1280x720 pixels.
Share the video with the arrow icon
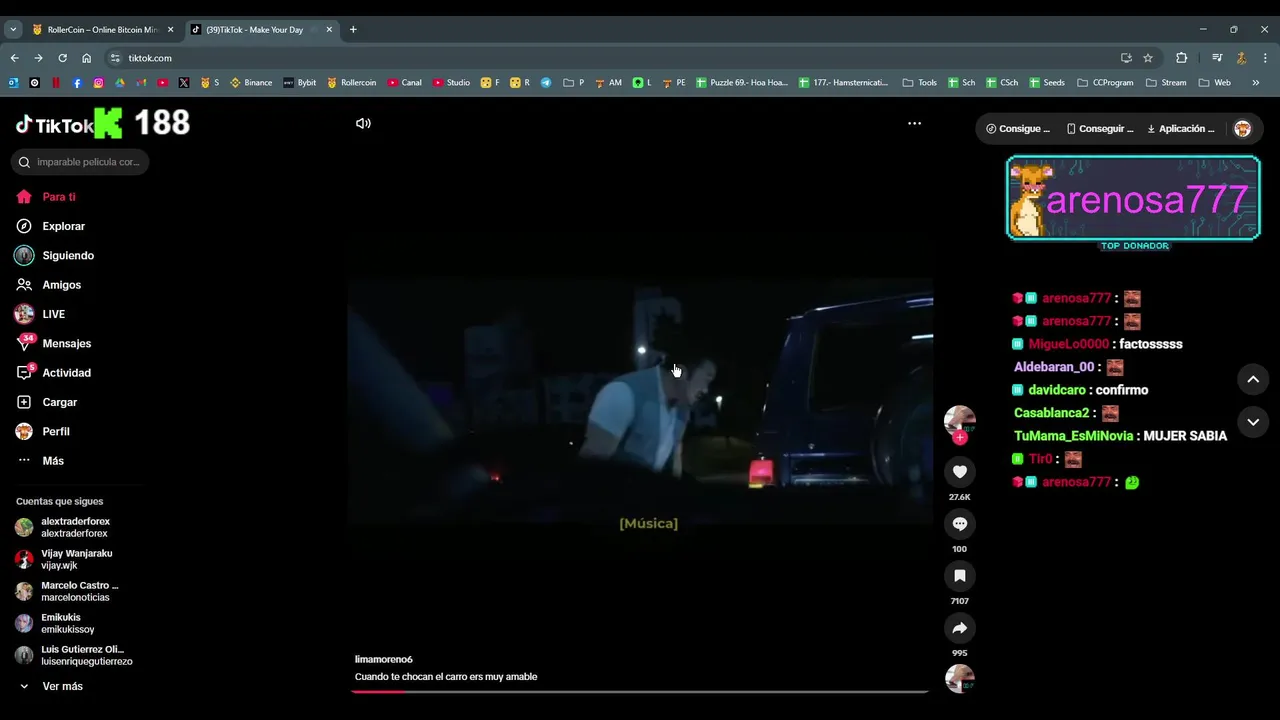tap(960, 627)
